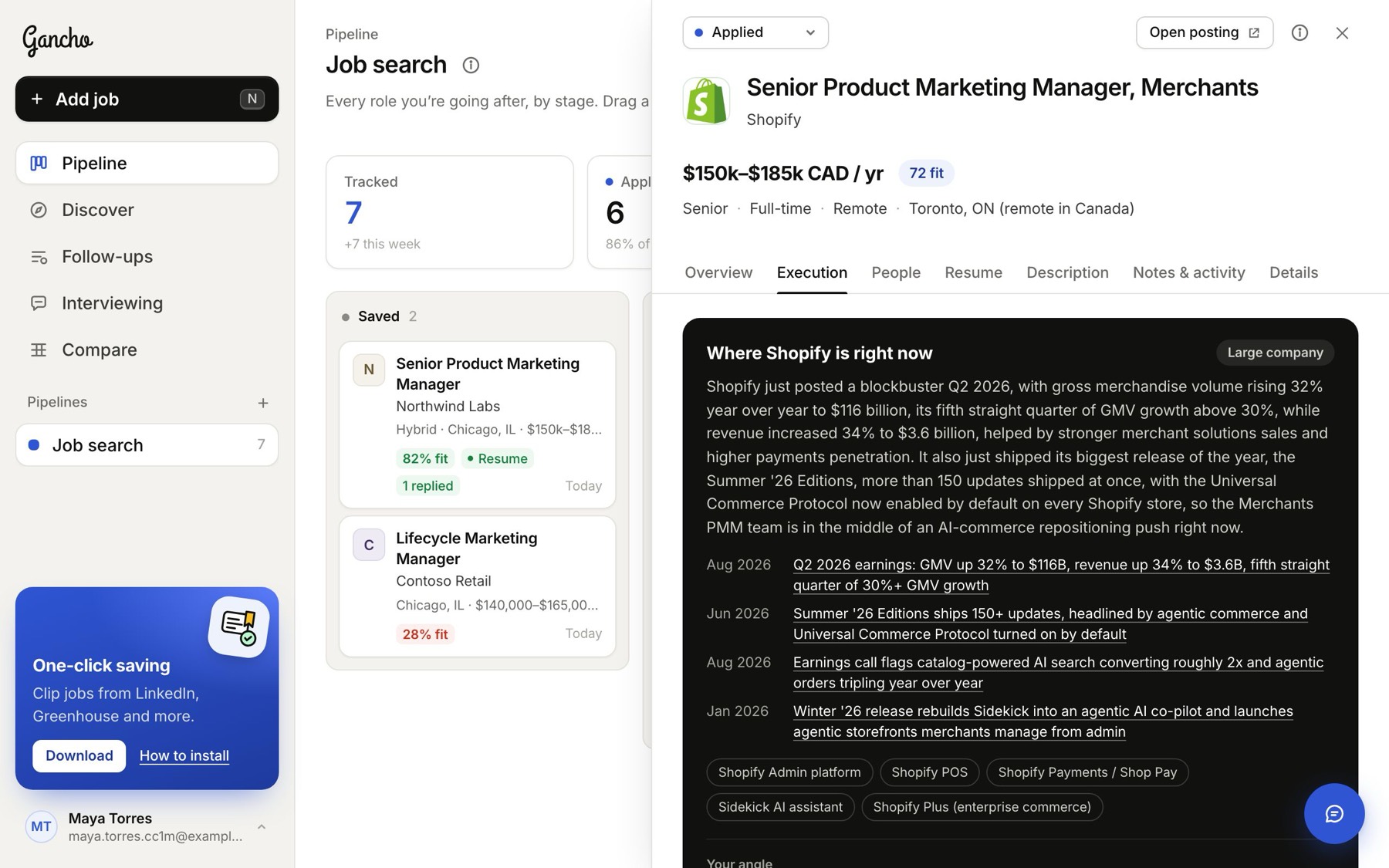
Task: Open the chat support bubble
Action: 1334,814
